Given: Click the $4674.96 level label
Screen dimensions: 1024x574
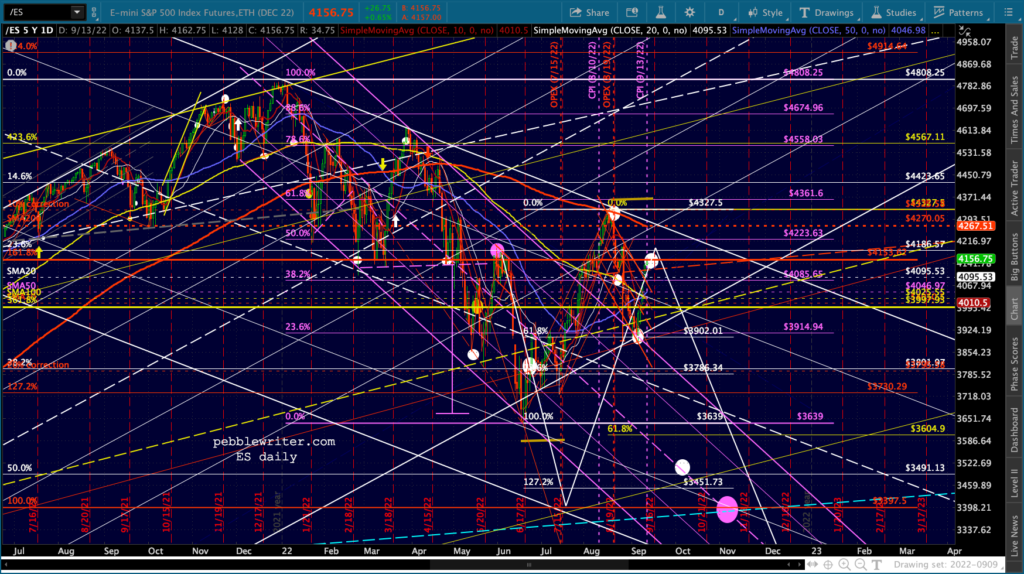Looking at the screenshot, I should tap(803, 108).
